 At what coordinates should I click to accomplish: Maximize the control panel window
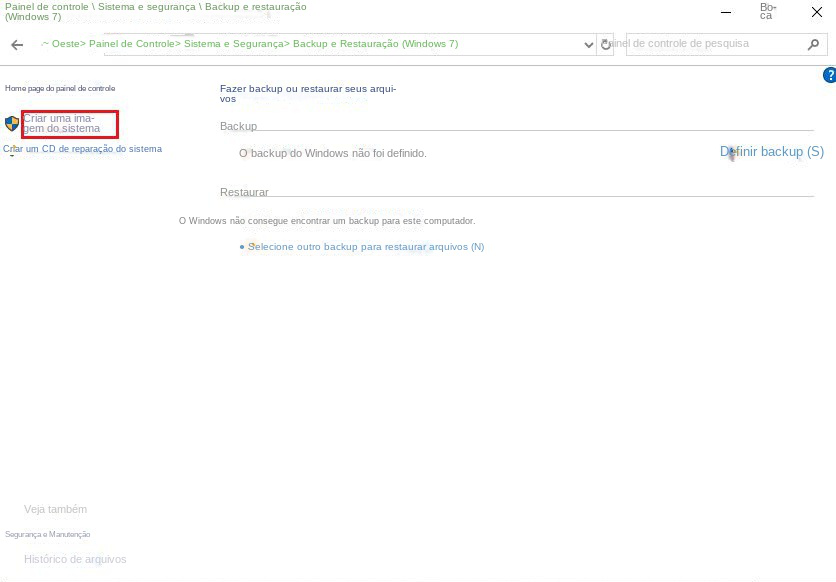767,12
